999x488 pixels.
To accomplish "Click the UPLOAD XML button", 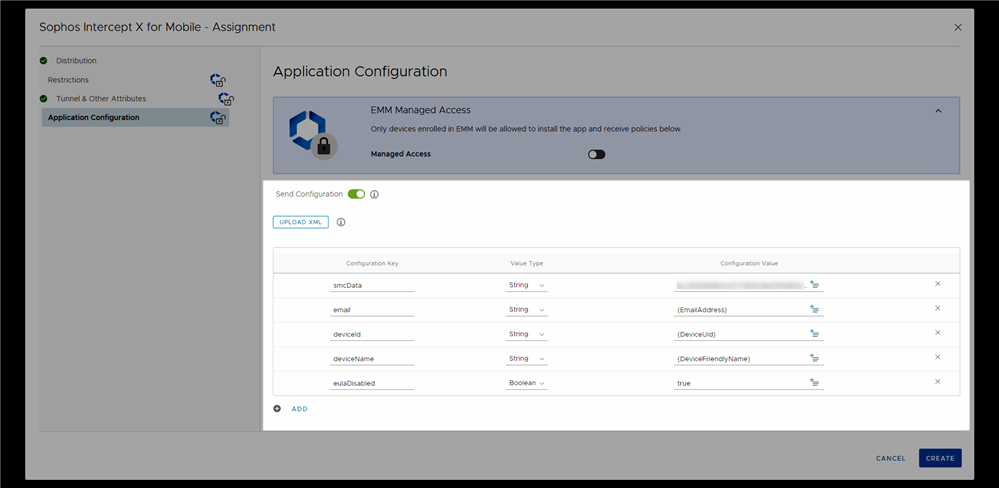I will coord(301,222).
